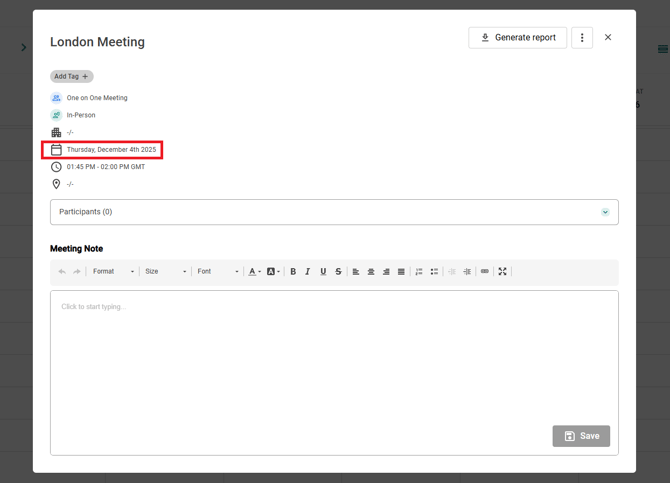Click the In-Person meeting icon
Viewport: 670px width, 483px height.
tap(56, 115)
